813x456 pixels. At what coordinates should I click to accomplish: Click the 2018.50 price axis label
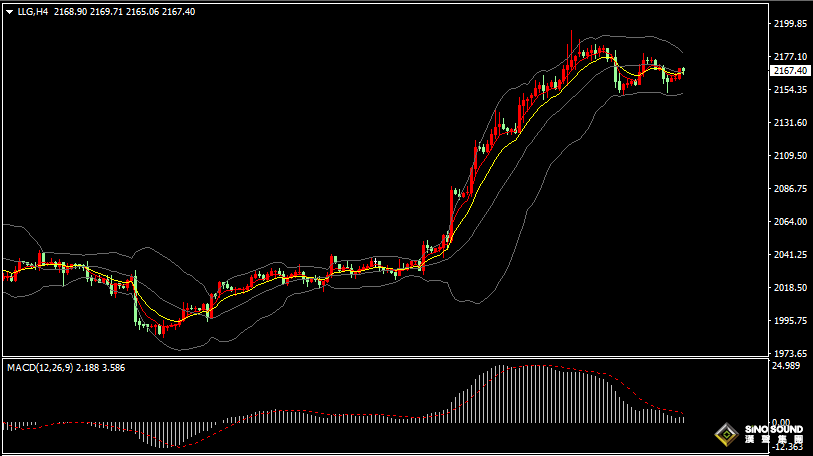click(x=790, y=288)
